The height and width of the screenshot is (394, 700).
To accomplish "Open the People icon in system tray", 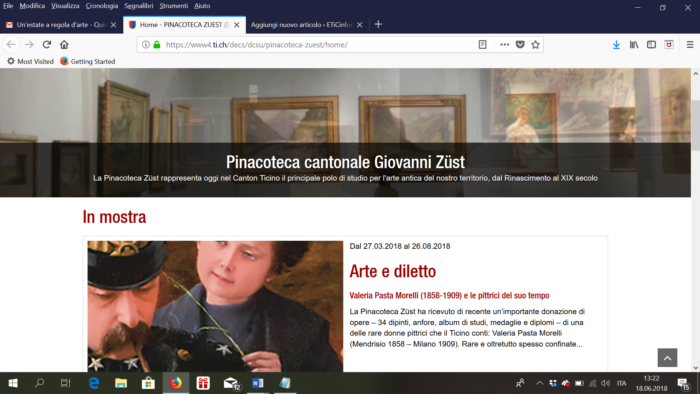I will [520, 383].
